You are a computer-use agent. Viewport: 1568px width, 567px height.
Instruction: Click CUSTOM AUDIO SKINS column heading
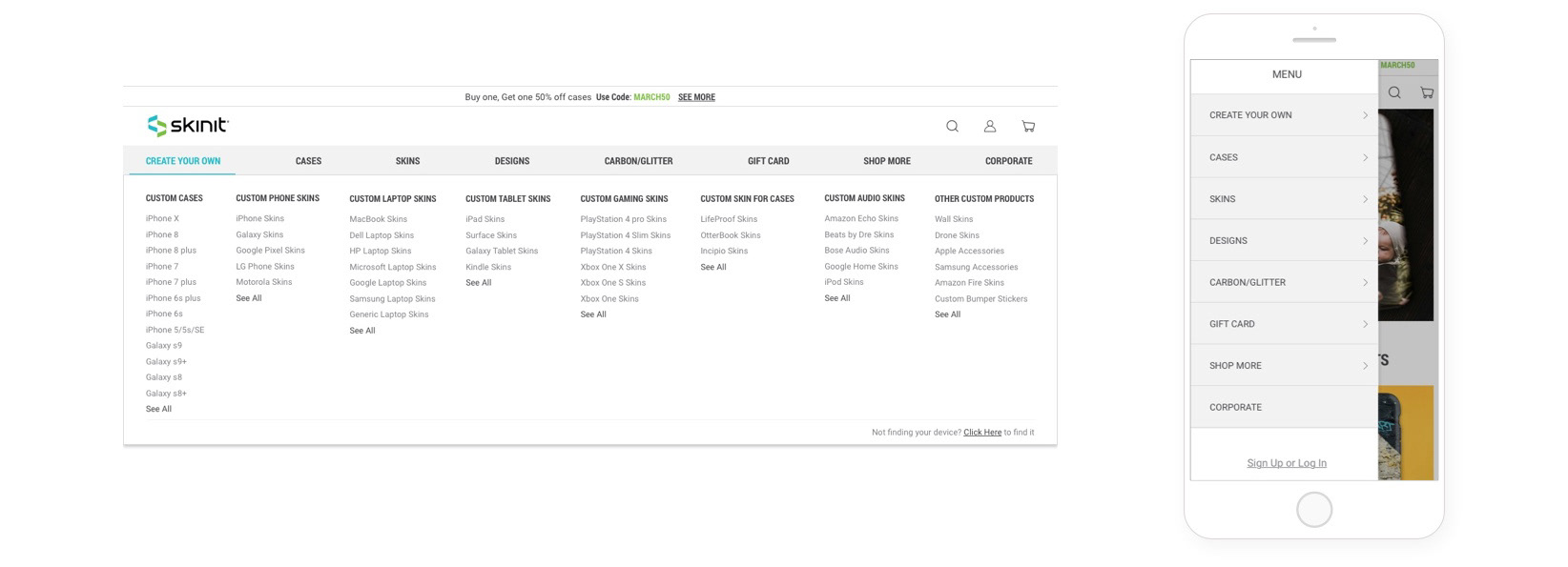point(864,198)
